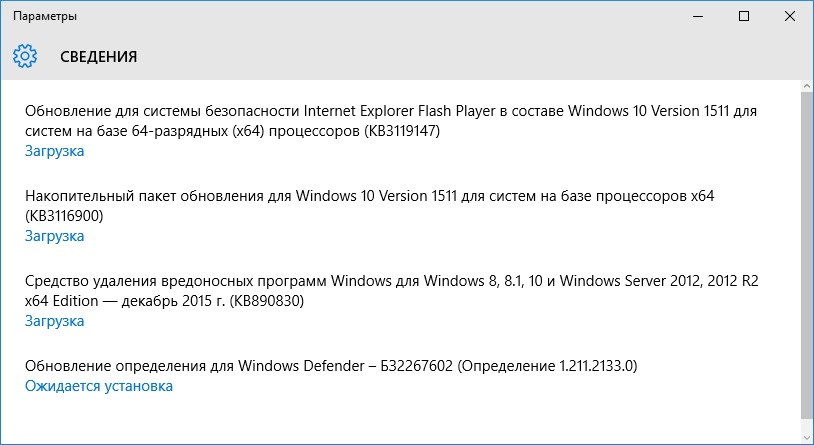The height and width of the screenshot is (445, 814).
Task: Click Загрузка link under KB3116900 update
Action: 55,236
